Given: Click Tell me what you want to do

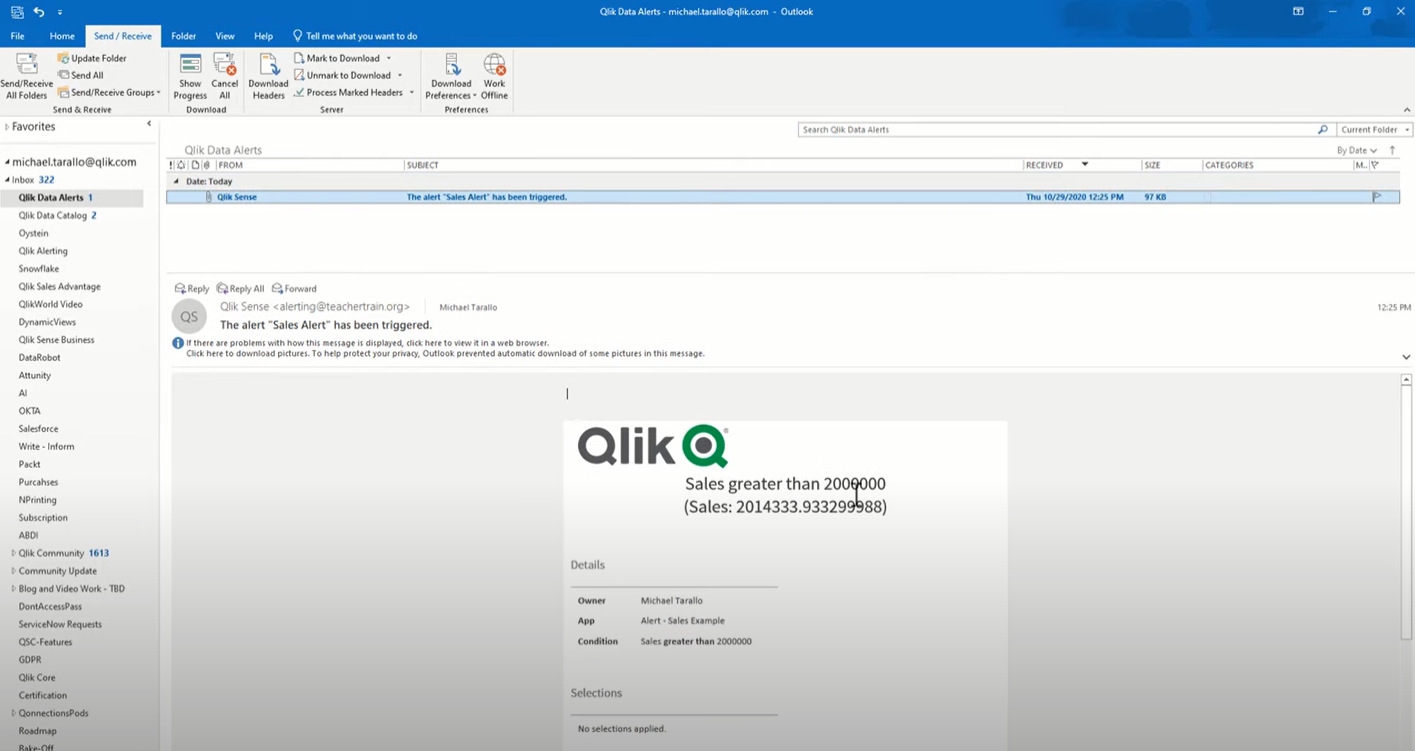Looking at the screenshot, I should (355, 36).
